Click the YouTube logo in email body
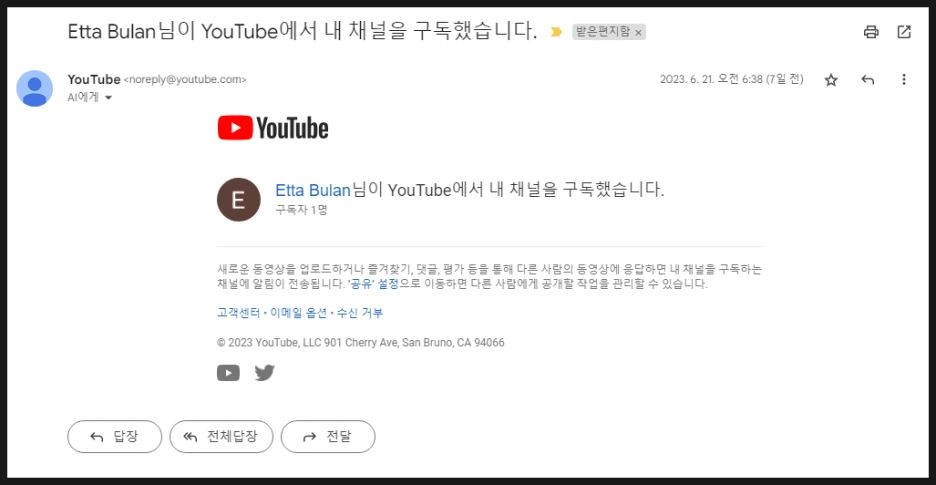Image resolution: width=936 pixels, height=485 pixels. click(x=273, y=128)
